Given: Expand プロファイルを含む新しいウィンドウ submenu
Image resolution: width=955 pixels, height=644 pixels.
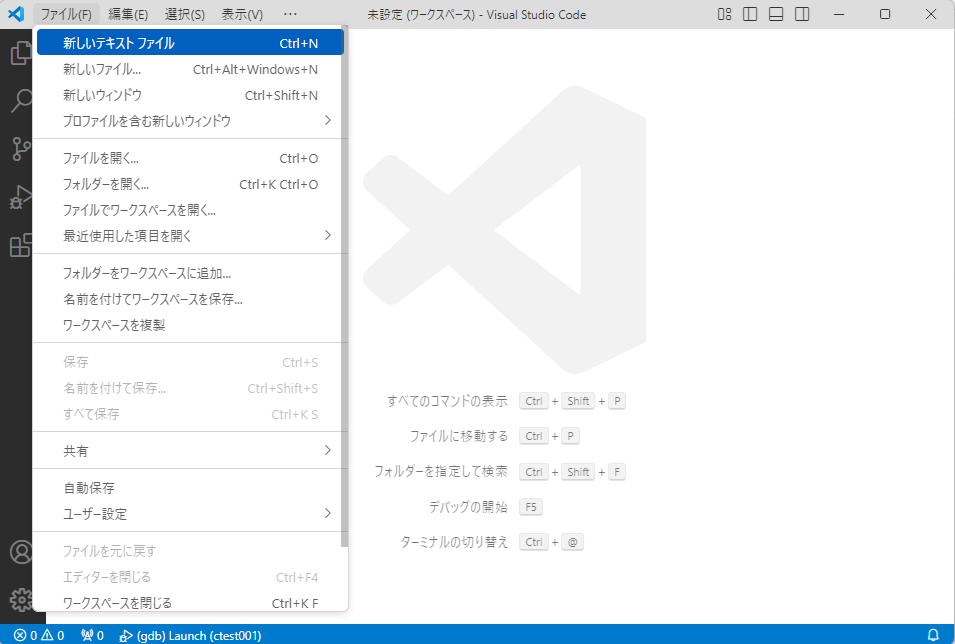Looking at the screenshot, I should click(x=190, y=121).
